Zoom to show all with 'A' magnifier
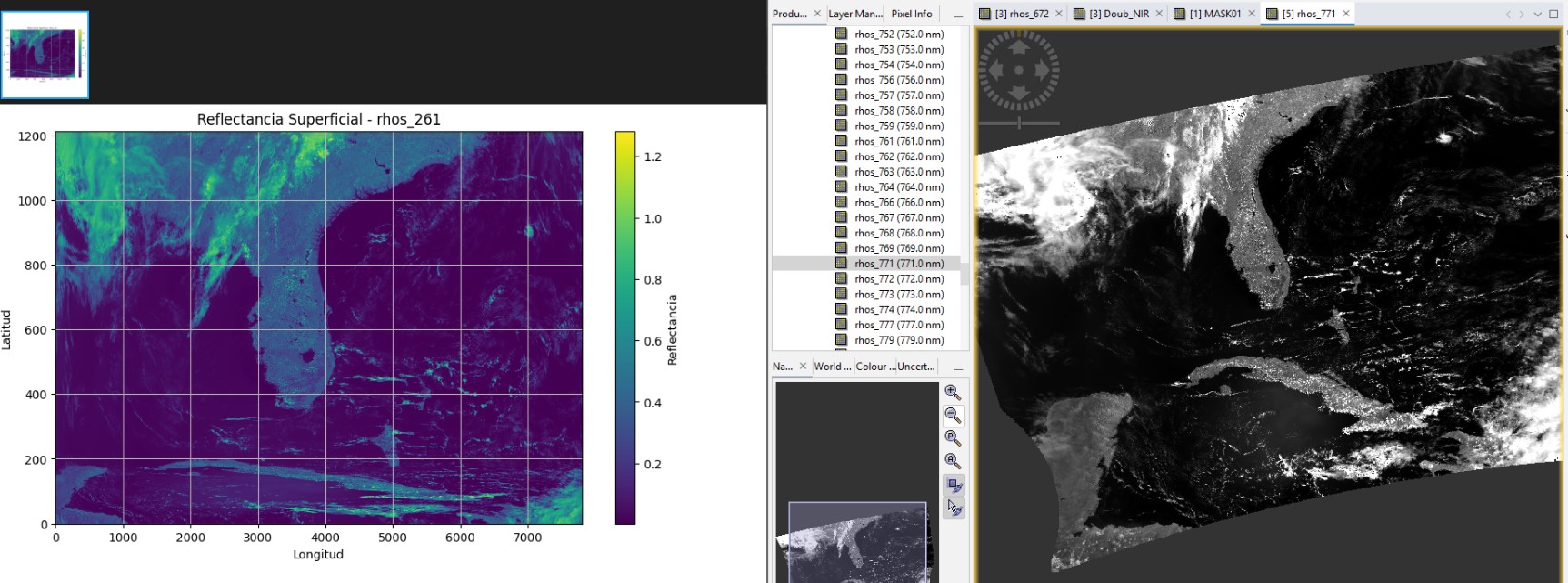1568x583 pixels. click(953, 461)
